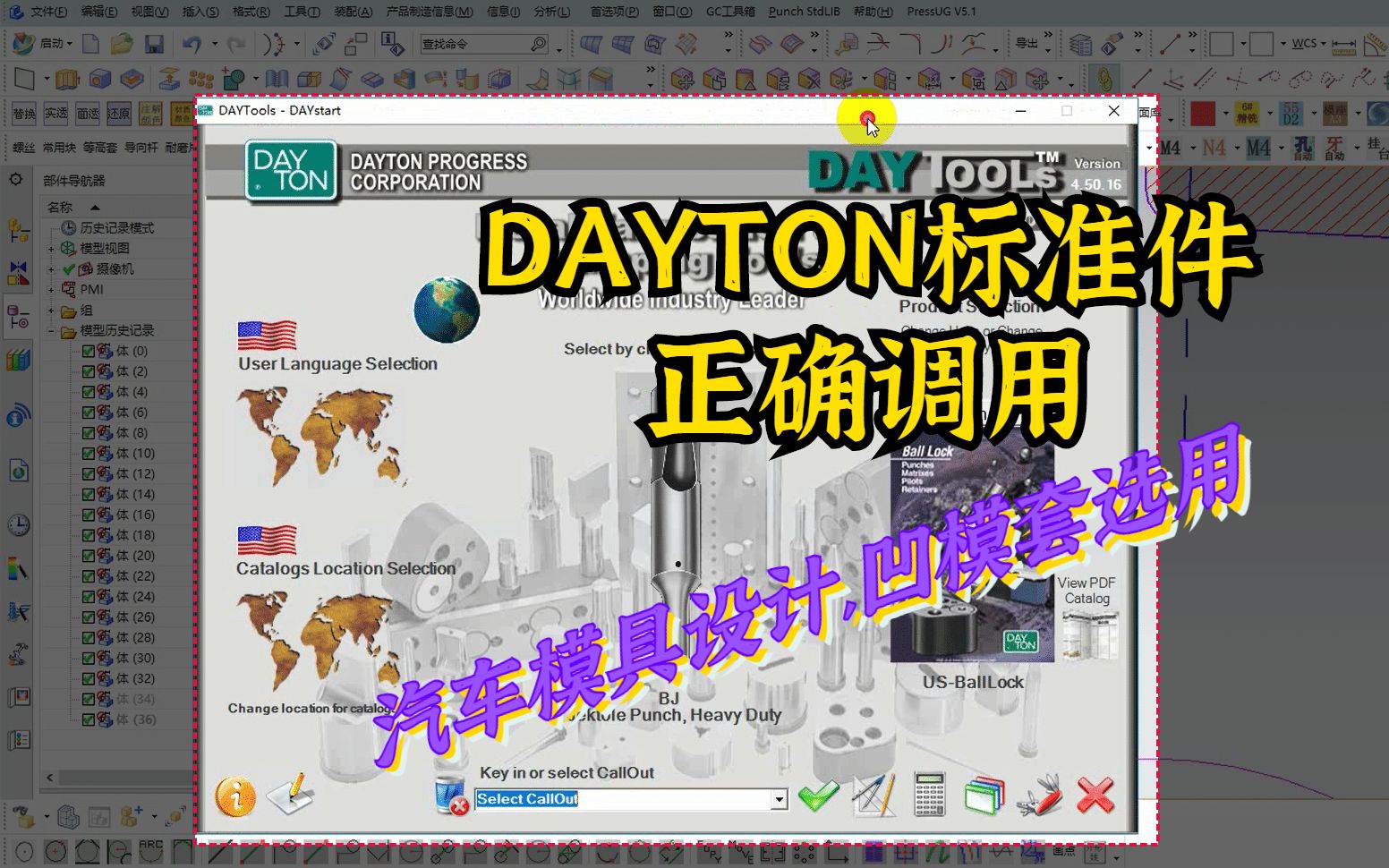Click the red X cancel icon
The image size is (1389, 868).
pyautogui.click(x=1095, y=795)
